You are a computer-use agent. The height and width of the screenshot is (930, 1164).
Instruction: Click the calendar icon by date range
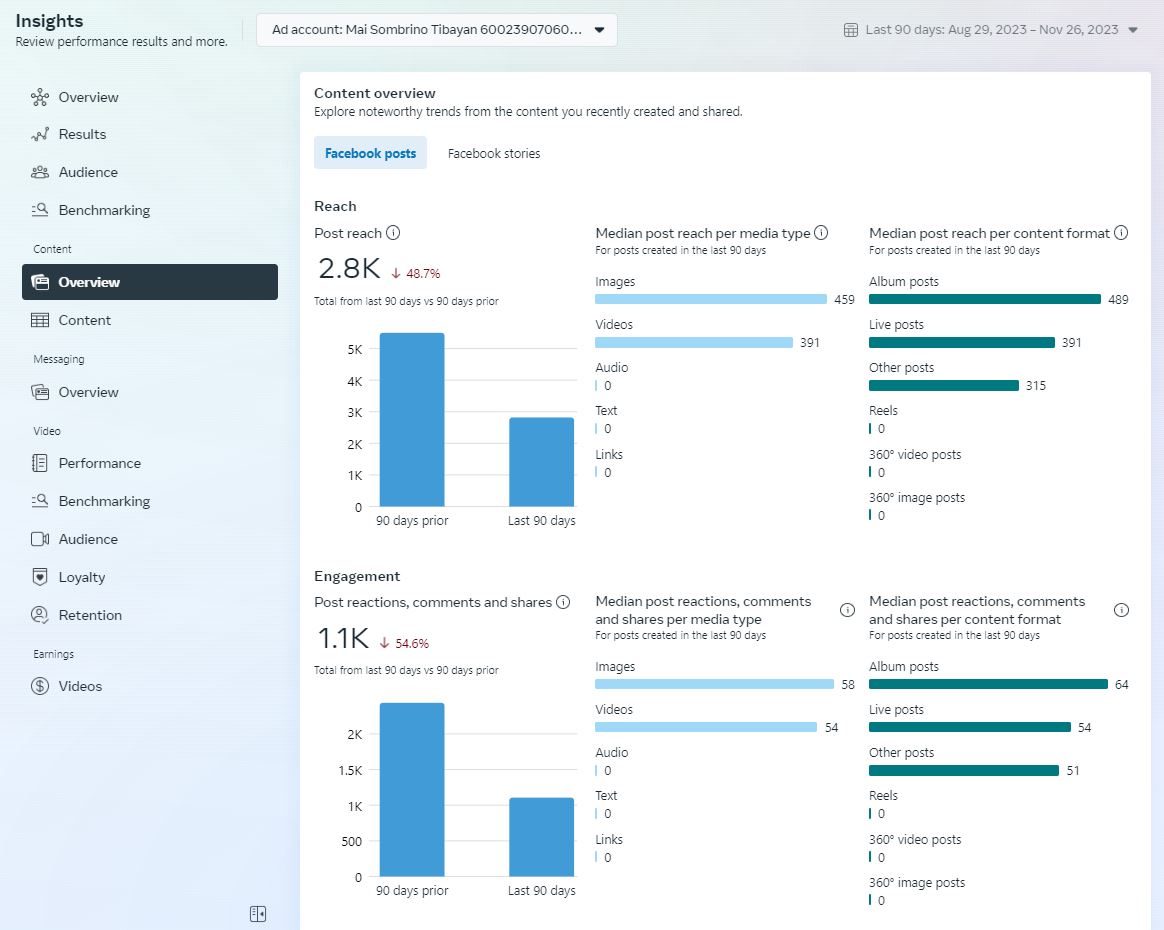click(x=851, y=30)
